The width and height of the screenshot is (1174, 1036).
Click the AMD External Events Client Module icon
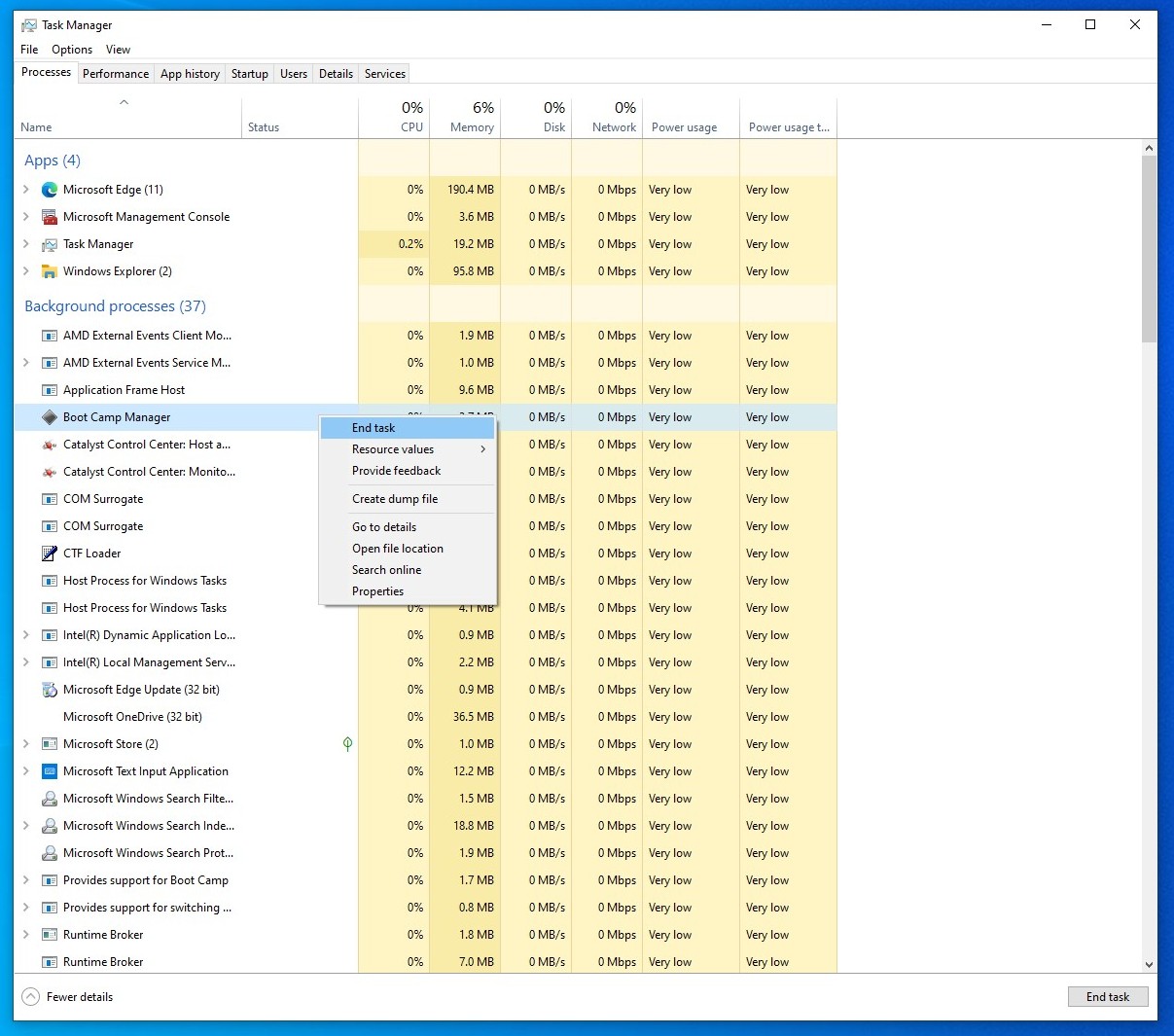click(x=50, y=336)
